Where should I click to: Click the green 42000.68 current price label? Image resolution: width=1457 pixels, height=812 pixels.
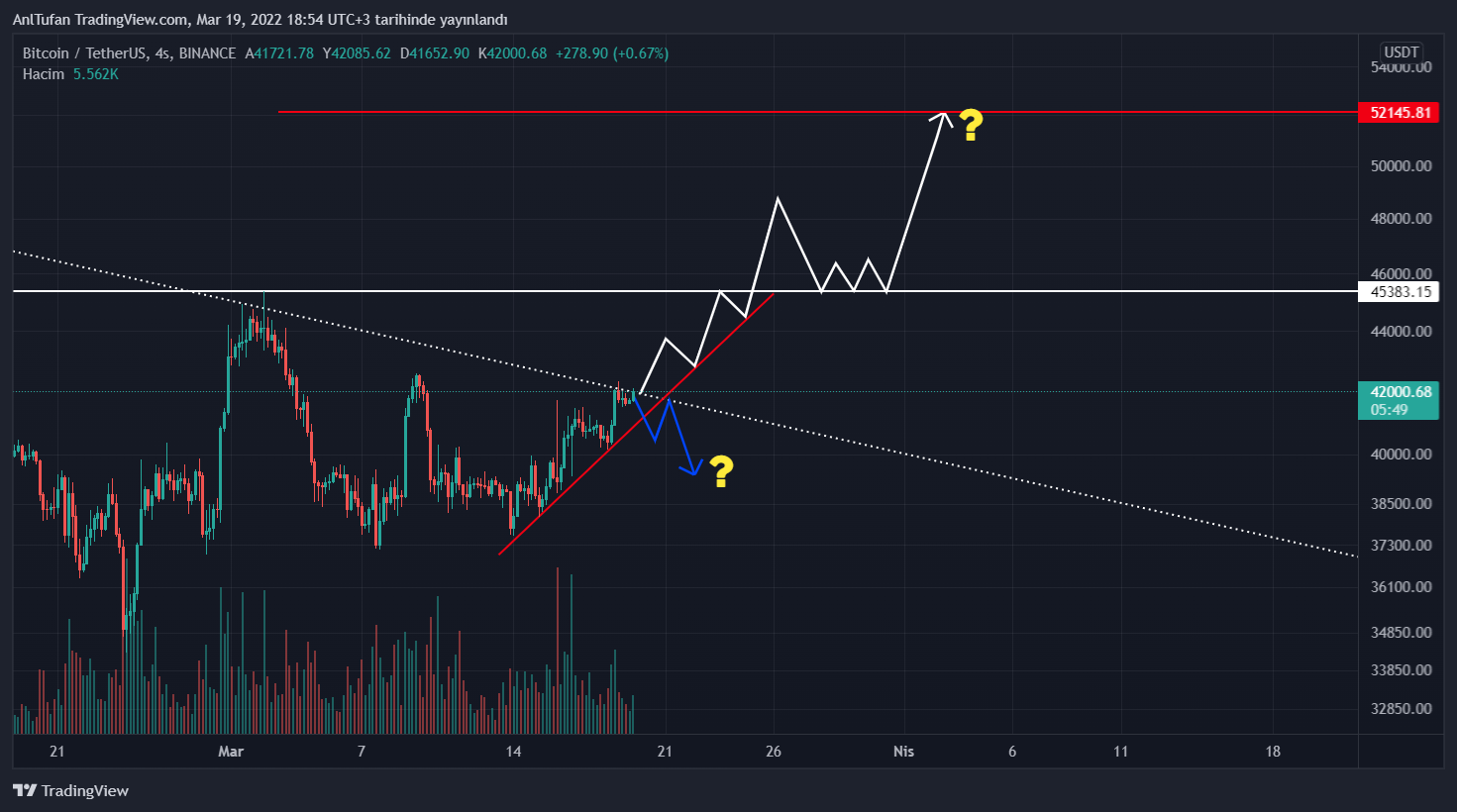click(x=1400, y=392)
